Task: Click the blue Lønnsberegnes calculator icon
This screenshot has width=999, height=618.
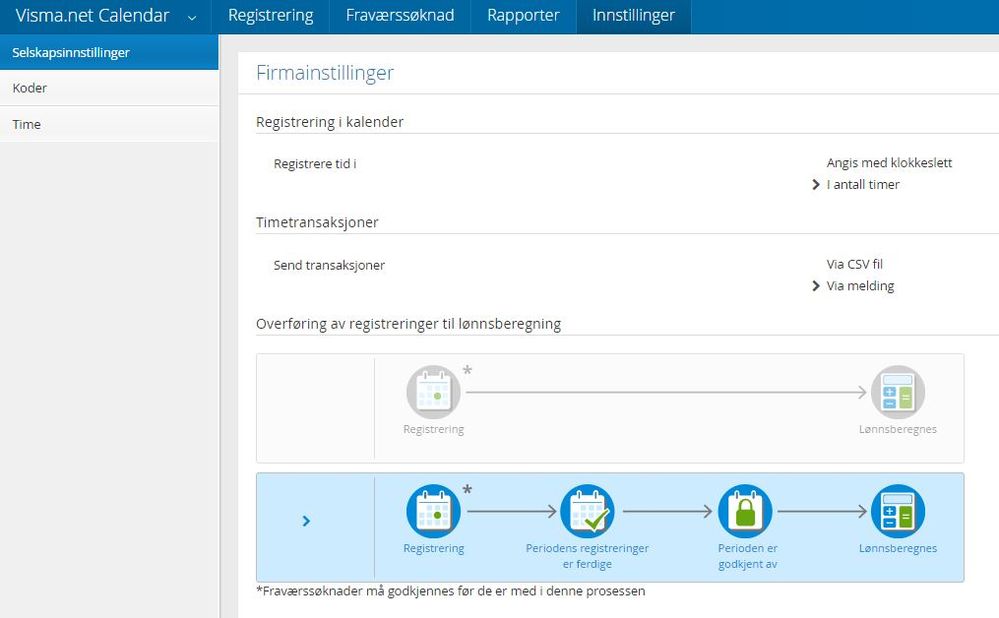Action: coord(898,511)
